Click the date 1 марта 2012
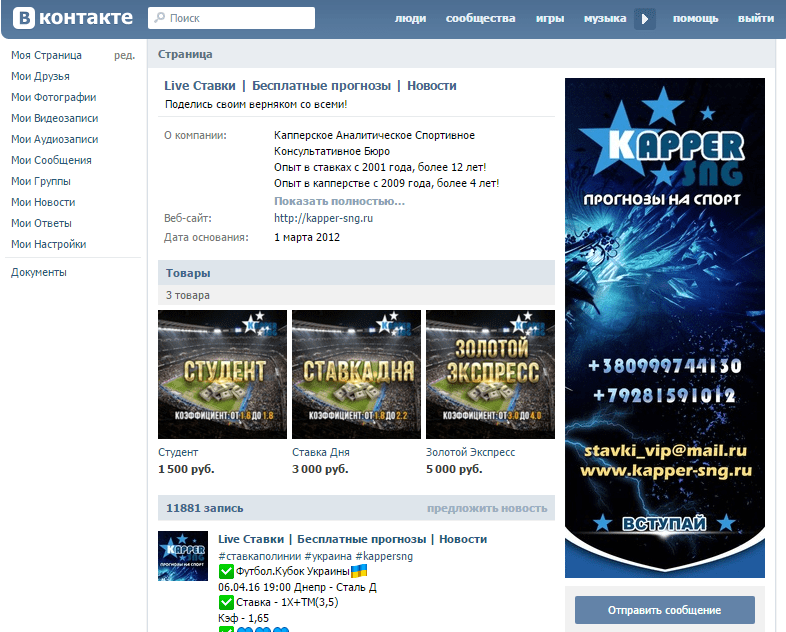 click(x=307, y=237)
